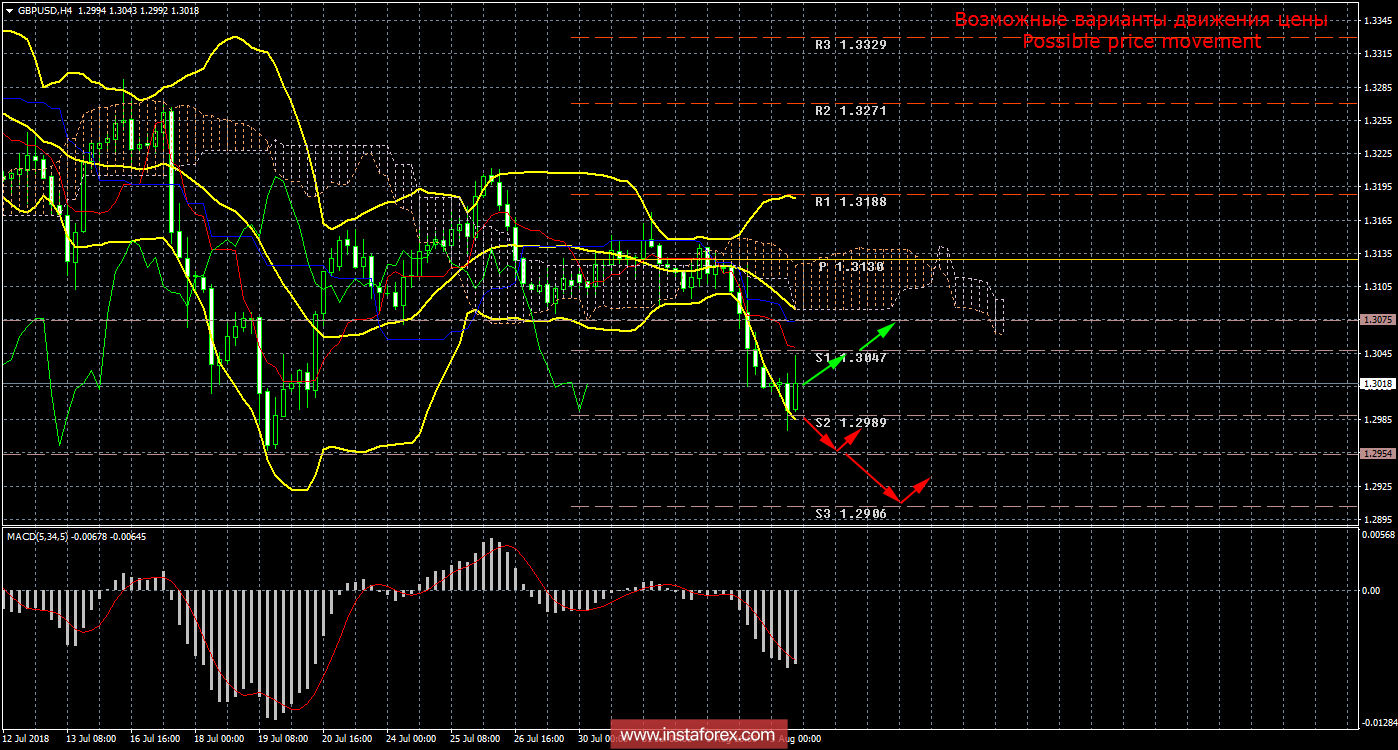Select the 1.3195 price axis value

click(1378, 187)
